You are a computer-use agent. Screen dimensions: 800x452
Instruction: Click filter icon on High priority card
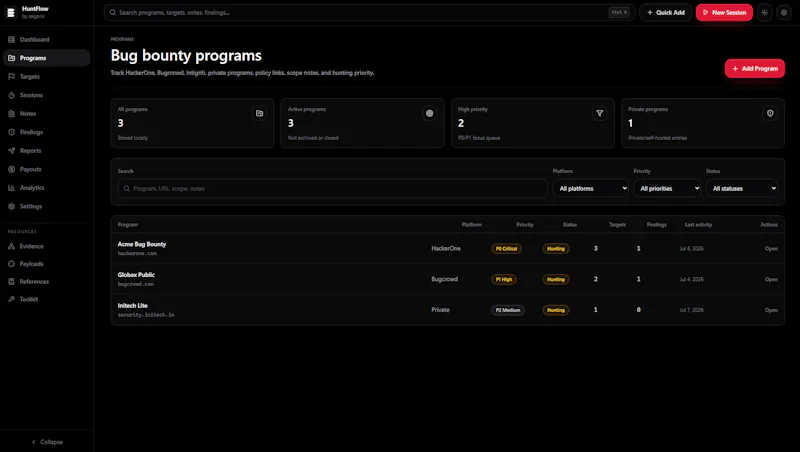[599, 113]
